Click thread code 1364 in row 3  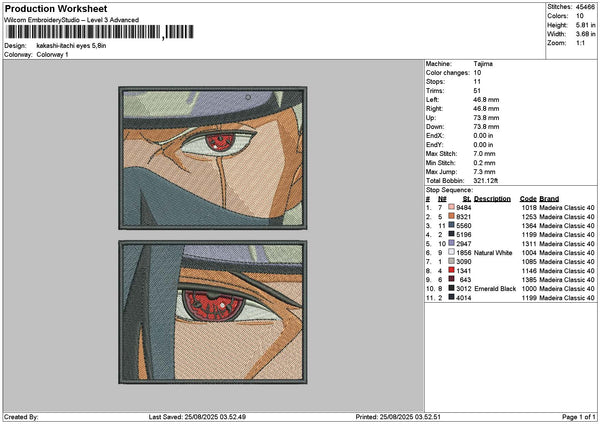pyautogui.click(x=529, y=225)
